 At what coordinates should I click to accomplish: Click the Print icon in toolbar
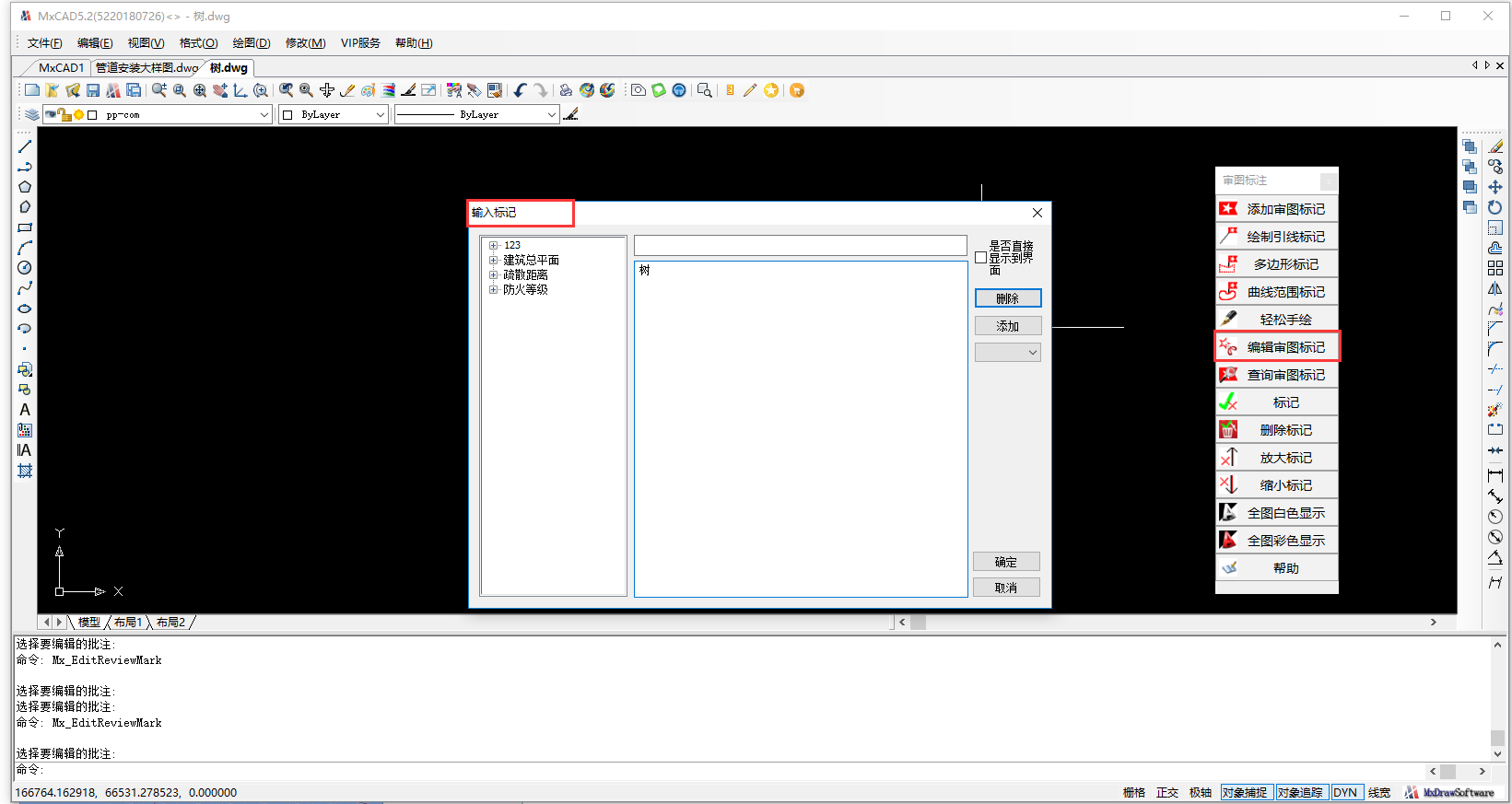(566, 90)
